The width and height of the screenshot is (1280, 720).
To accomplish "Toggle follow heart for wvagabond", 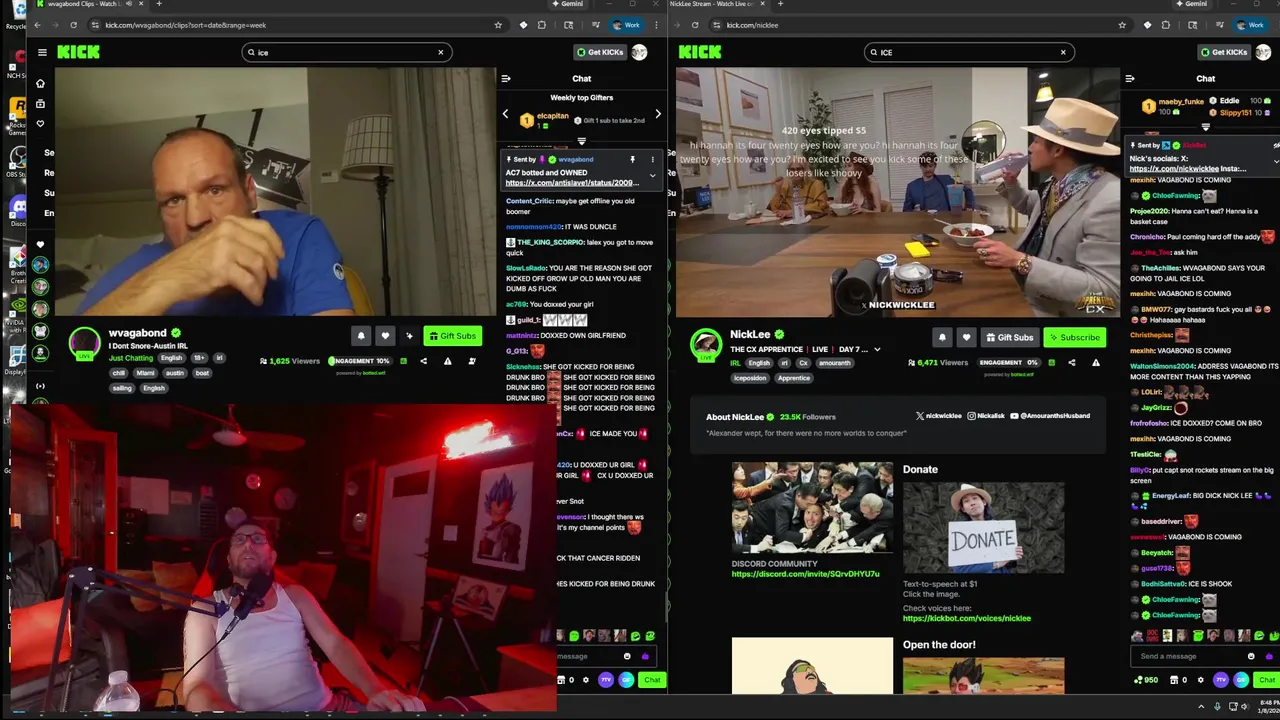I will click(x=385, y=336).
